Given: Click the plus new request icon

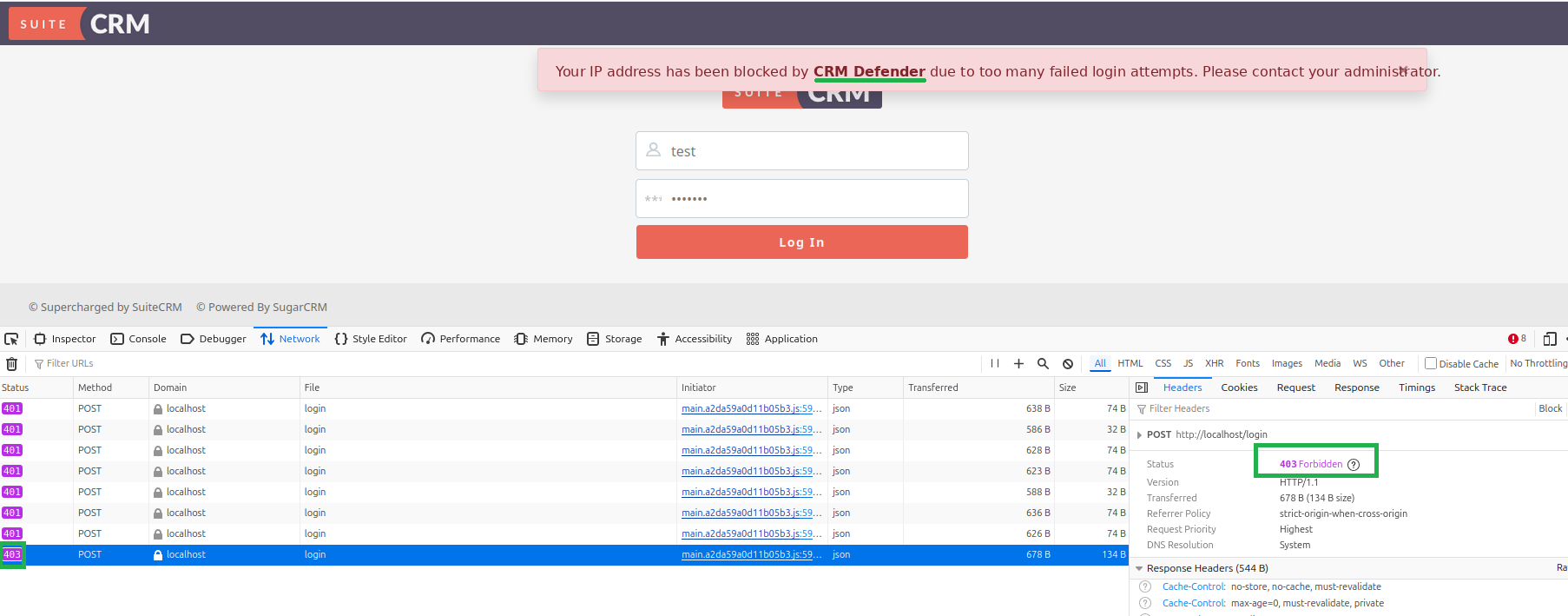Looking at the screenshot, I should click(1018, 364).
